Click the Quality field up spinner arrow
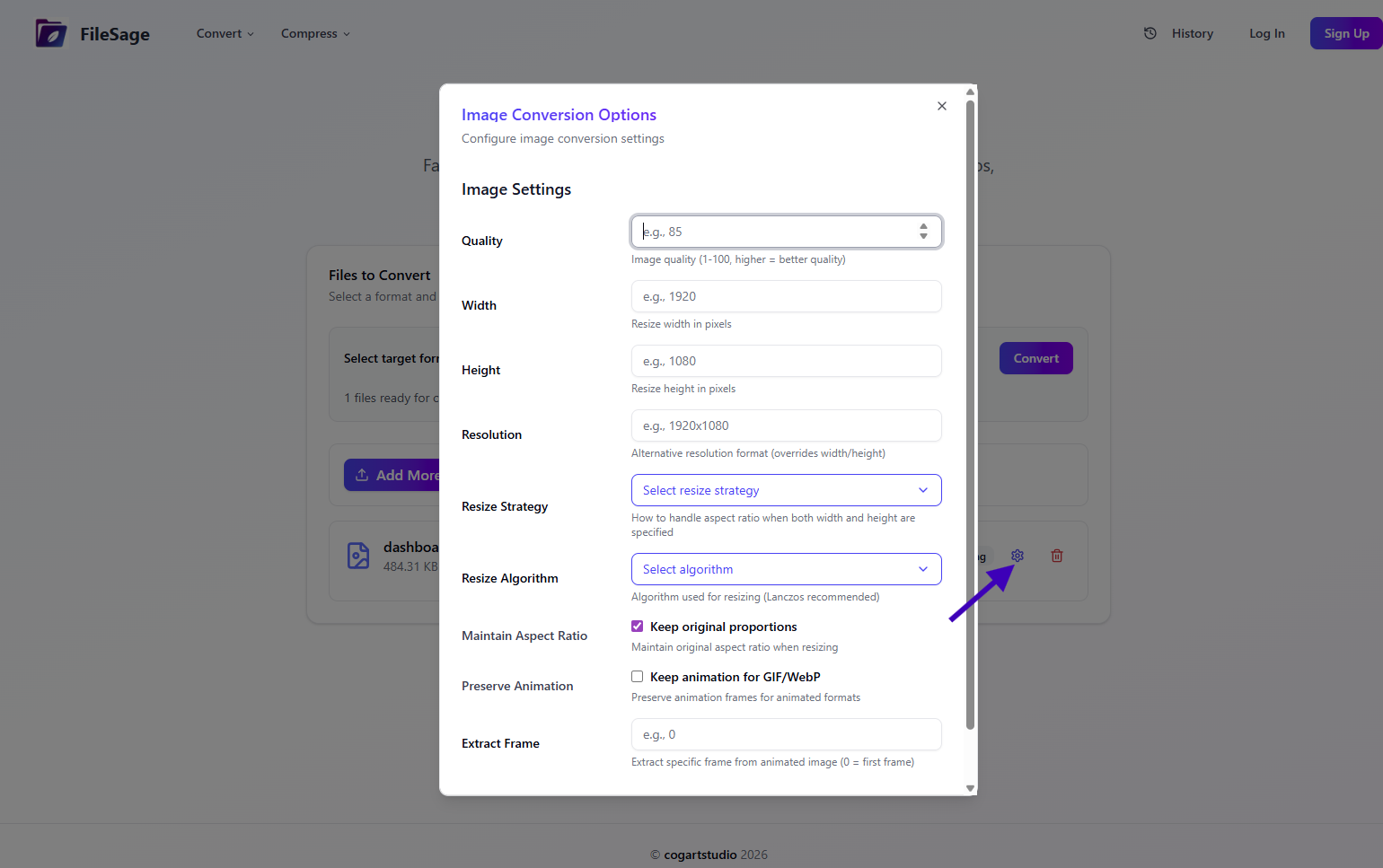 pyautogui.click(x=923, y=226)
